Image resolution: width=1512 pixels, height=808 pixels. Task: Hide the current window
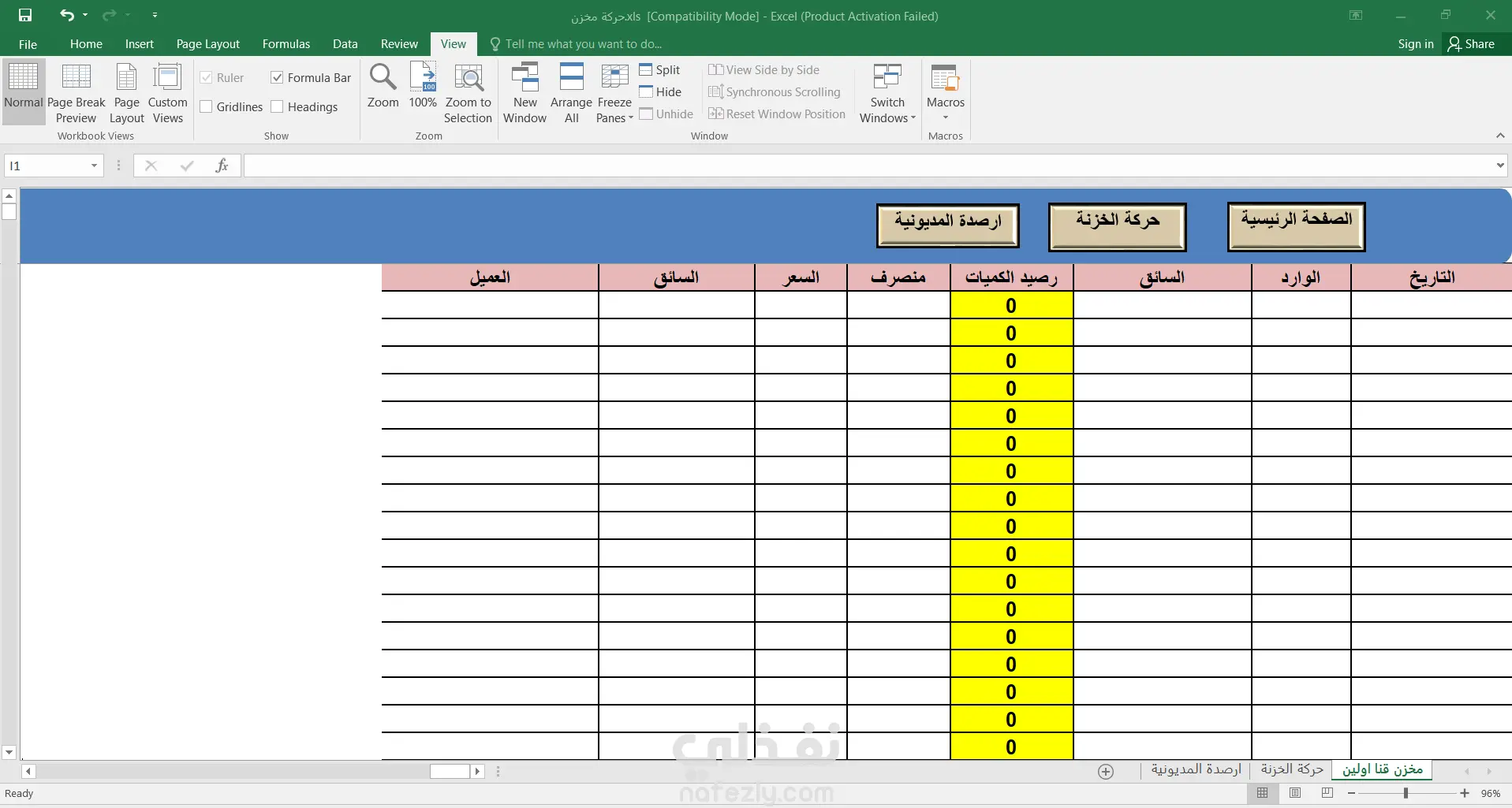point(660,92)
